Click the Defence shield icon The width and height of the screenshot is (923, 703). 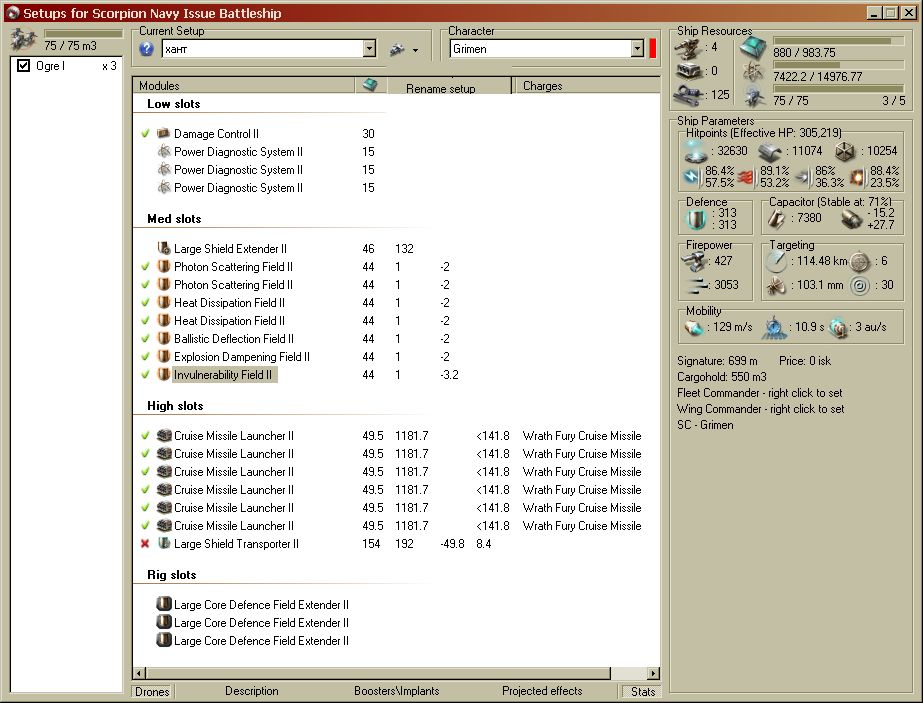tap(696, 219)
